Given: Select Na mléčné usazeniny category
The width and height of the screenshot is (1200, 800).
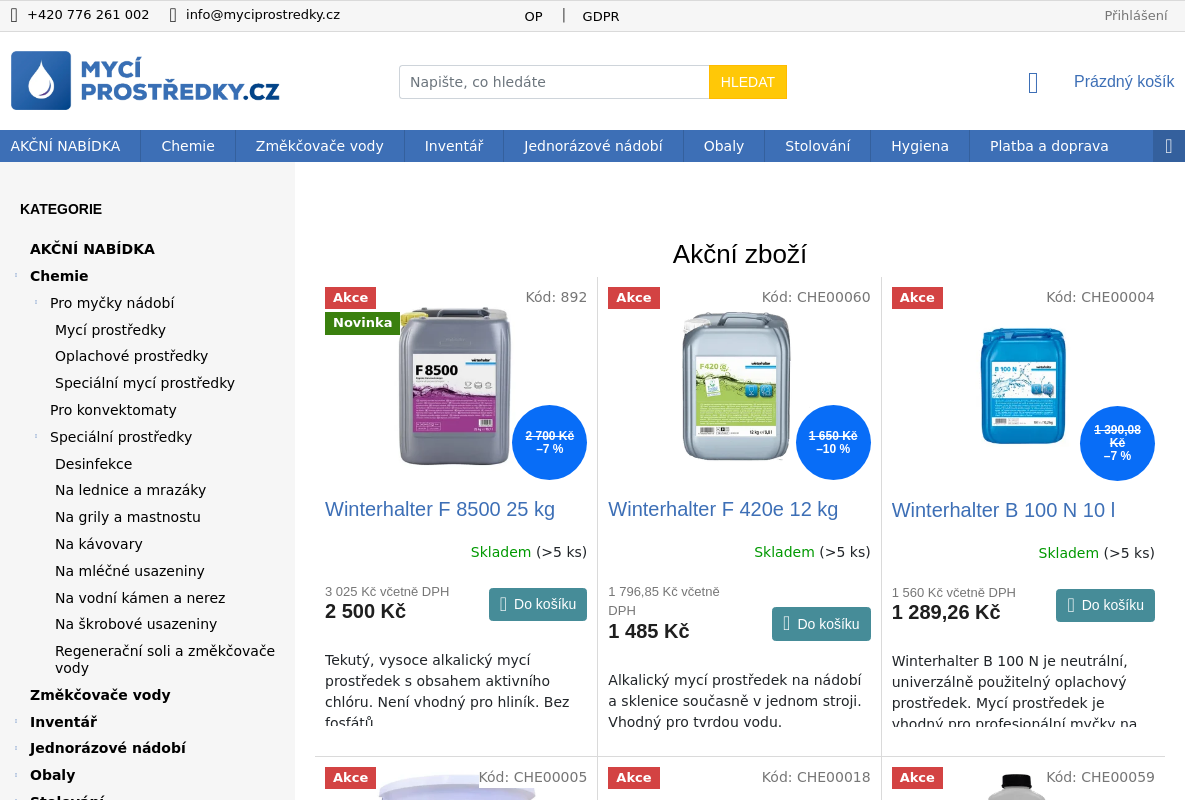Looking at the screenshot, I should point(130,571).
